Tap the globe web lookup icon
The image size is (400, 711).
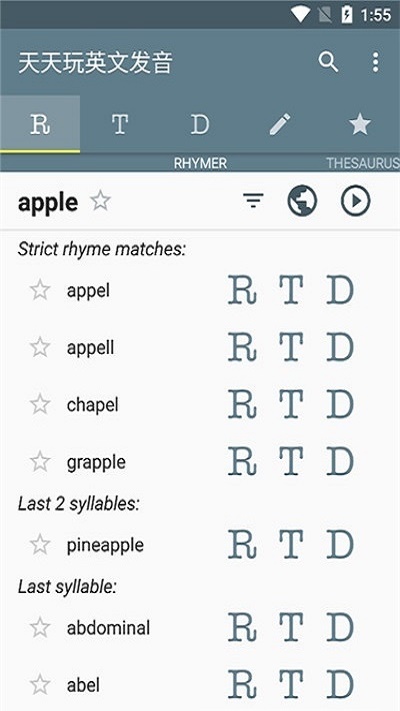click(x=302, y=200)
